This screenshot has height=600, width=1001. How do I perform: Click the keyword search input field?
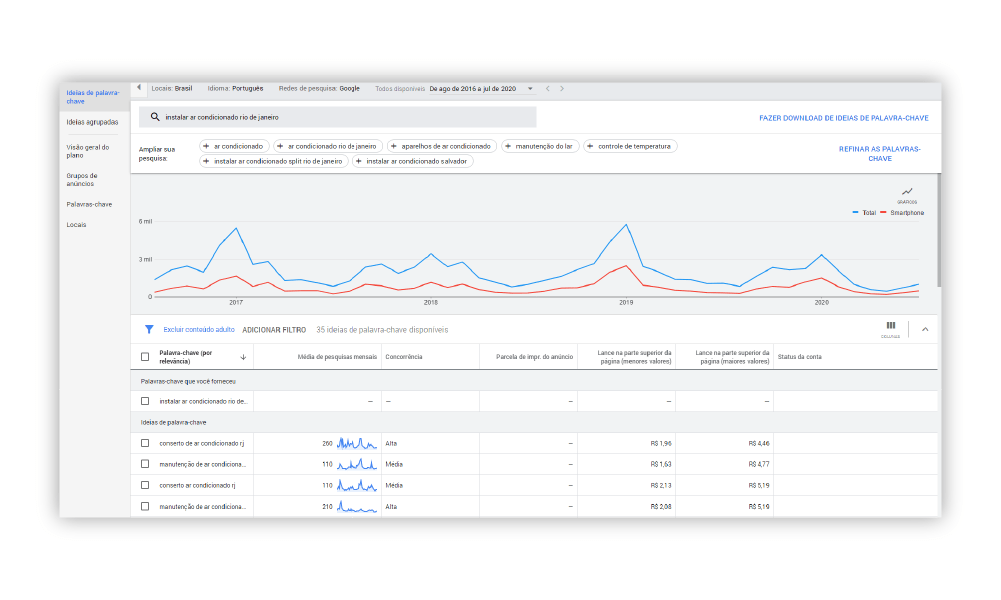tap(338, 117)
